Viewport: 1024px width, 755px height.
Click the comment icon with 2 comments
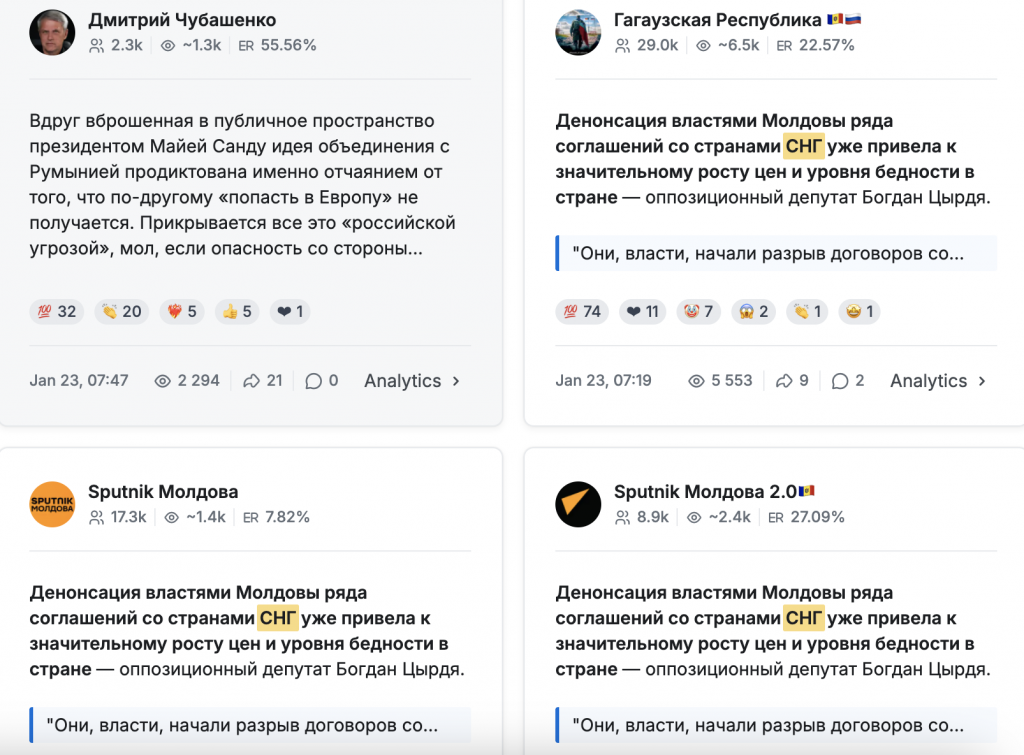tap(840, 381)
